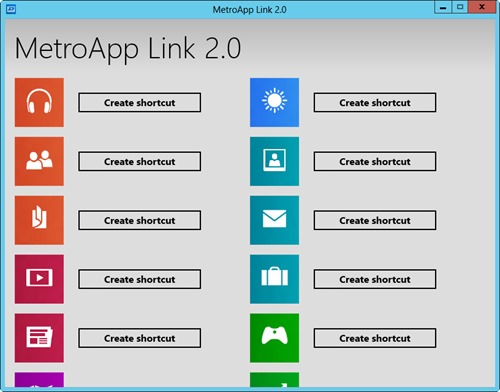Viewport: 500px width, 392px height.
Task: Create shortcut for the People app
Action: click(140, 161)
